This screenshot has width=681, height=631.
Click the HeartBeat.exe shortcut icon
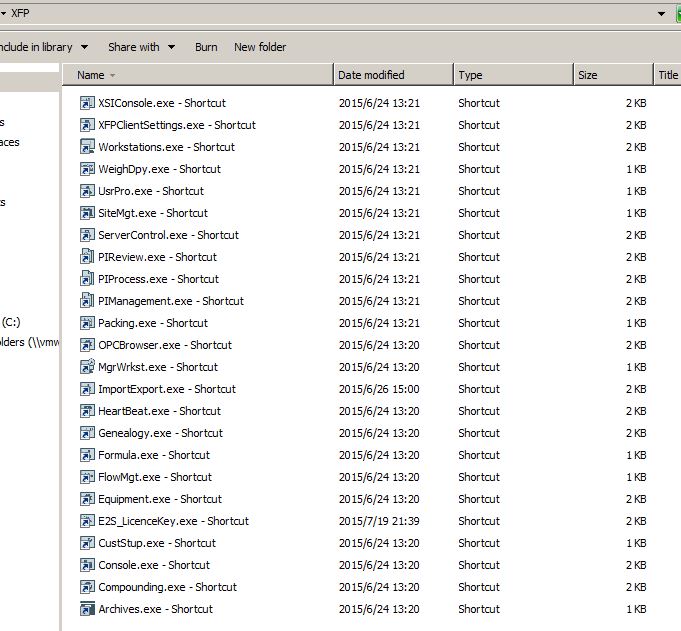pyautogui.click(x=87, y=411)
